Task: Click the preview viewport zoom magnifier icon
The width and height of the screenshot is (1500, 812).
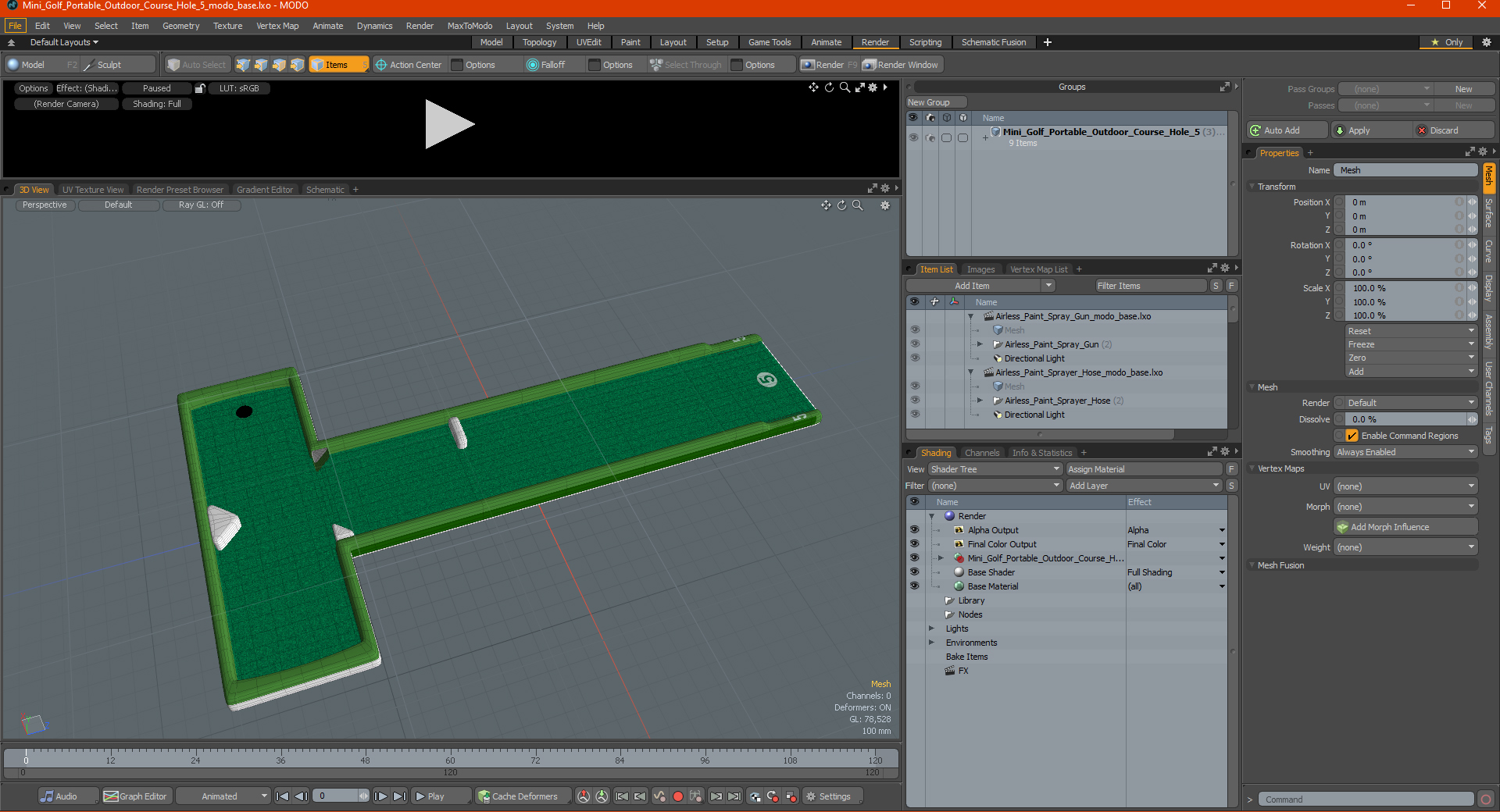Action: point(845,87)
